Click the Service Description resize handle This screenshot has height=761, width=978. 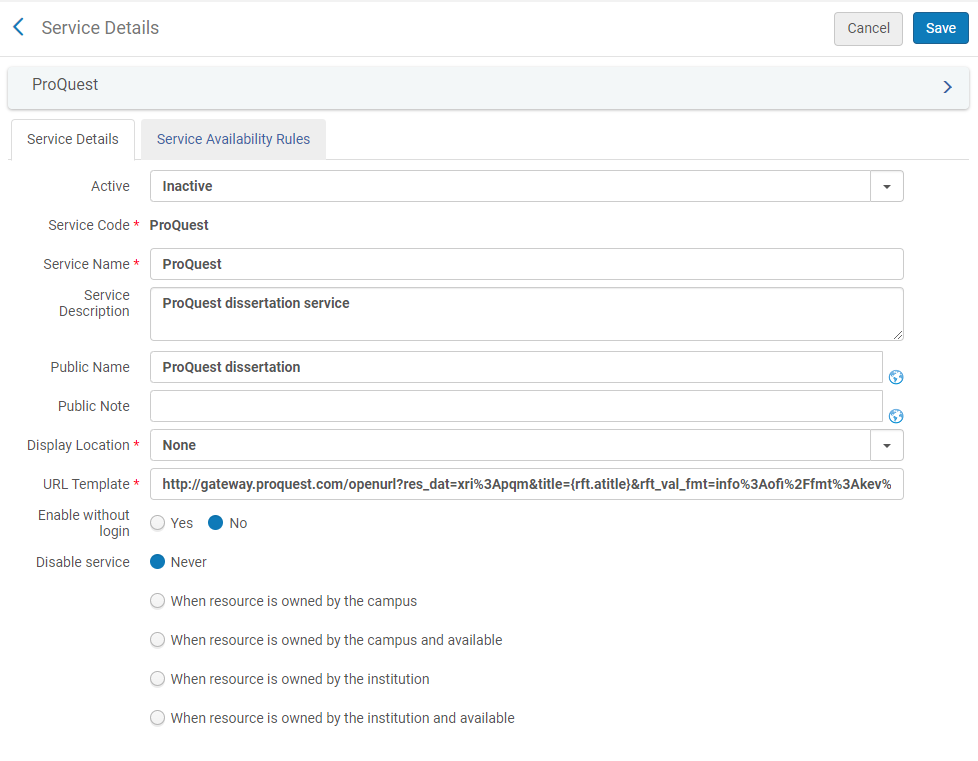click(898, 335)
